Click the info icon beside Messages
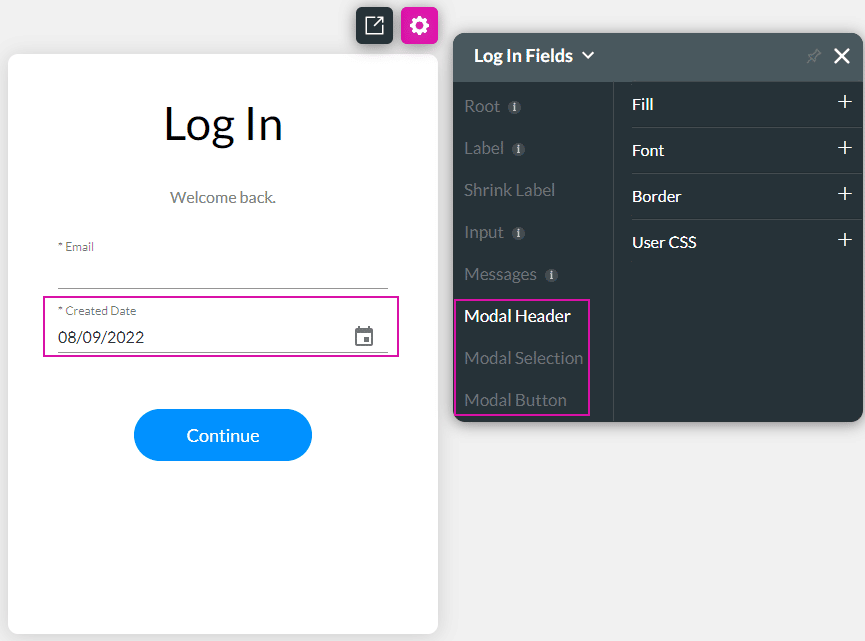The image size is (865, 641). click(551, 275)
